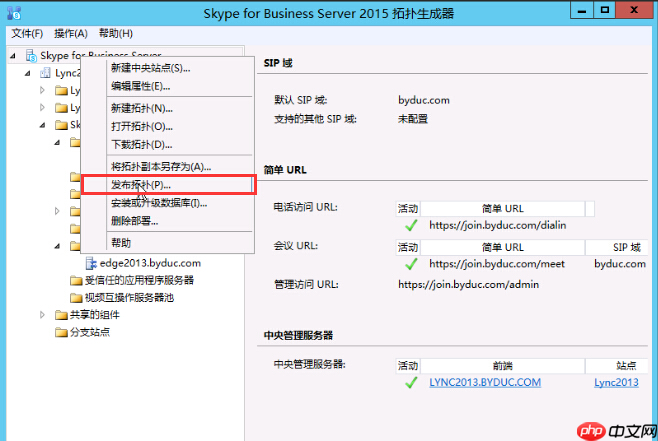Choose 删除部署... from context menu
Viewport: 658px width, 441px height.
[x=134, y=221]
